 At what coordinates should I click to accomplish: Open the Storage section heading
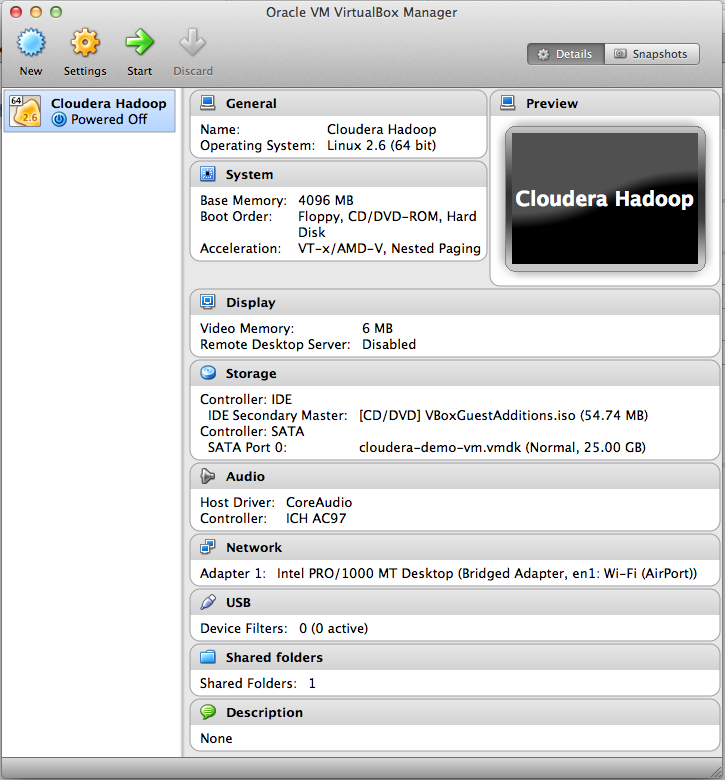(251, 374)
